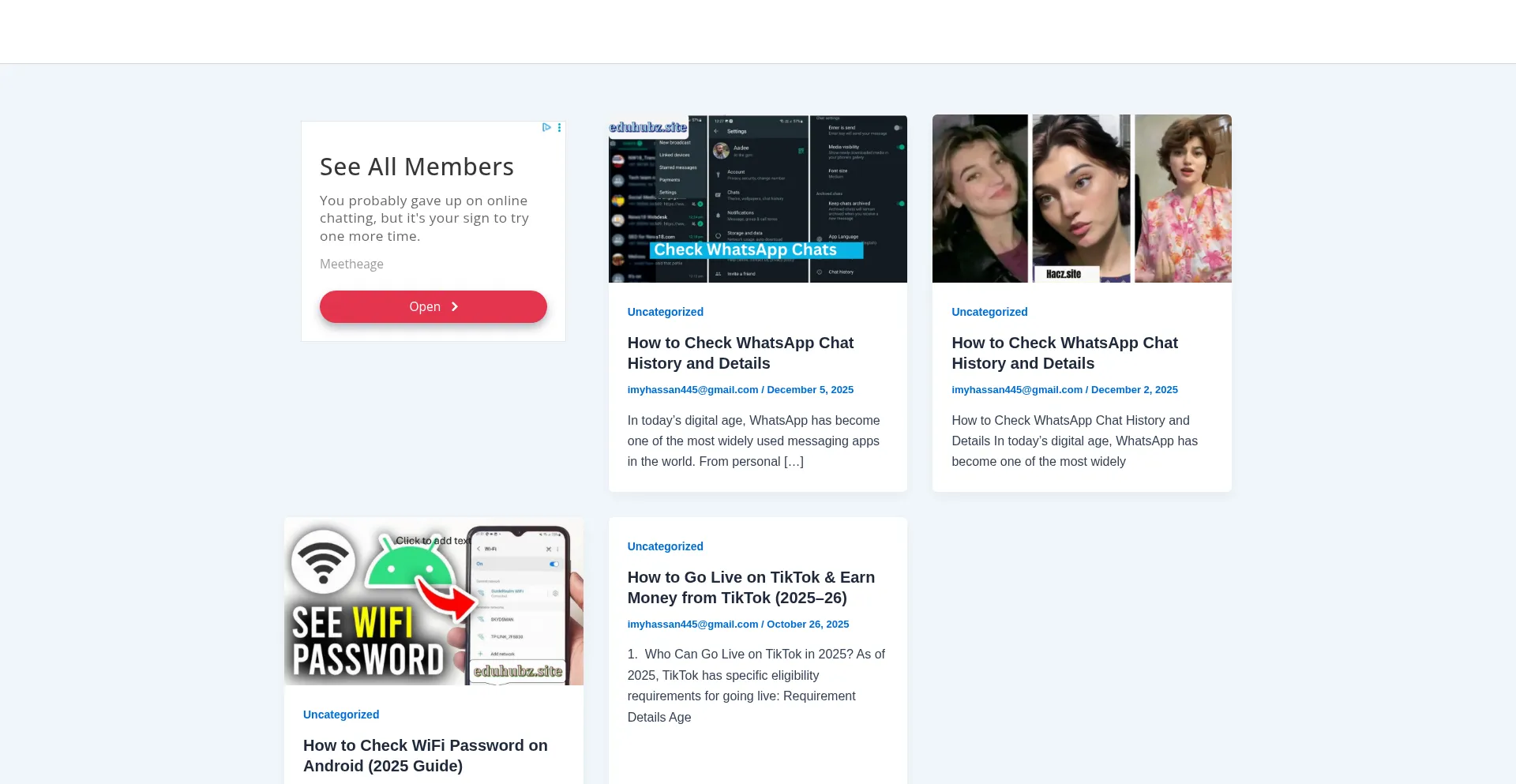The image size is (1516, 784).
Task: Open the Meetheage advertiser link
Action: 351,264
